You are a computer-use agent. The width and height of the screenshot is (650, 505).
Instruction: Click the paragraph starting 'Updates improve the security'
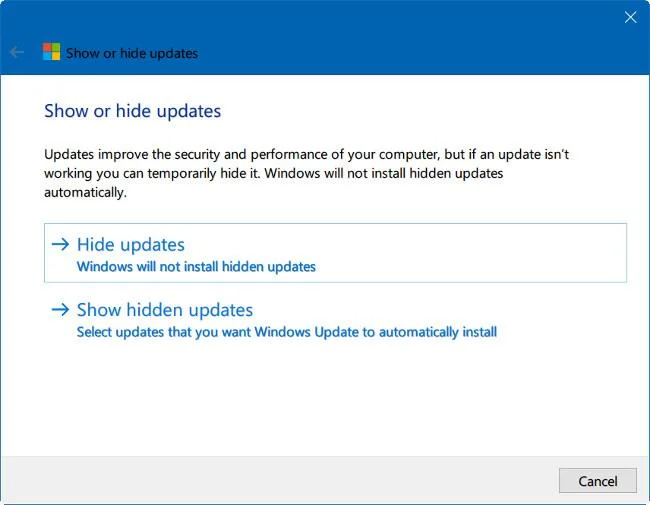coord(306,173)
